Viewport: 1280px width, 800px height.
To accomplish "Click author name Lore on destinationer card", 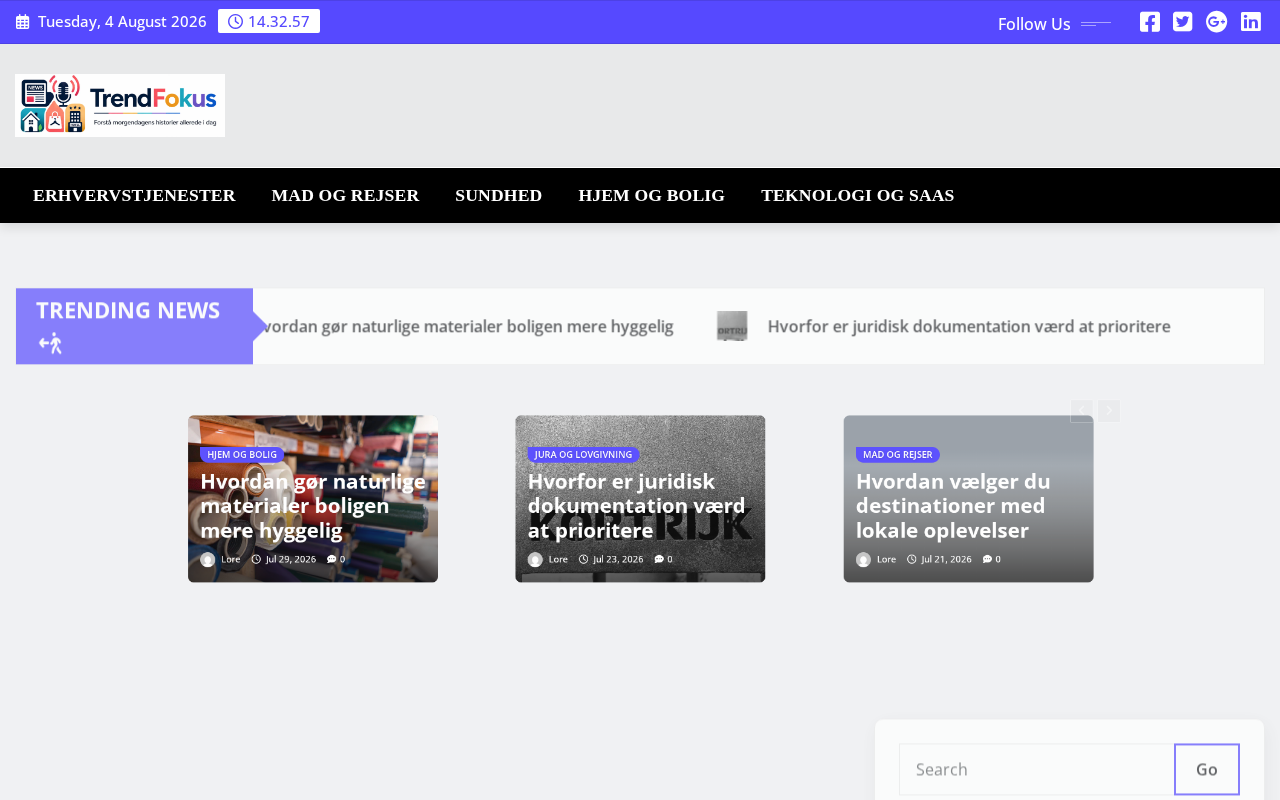I will coord(886,559).
